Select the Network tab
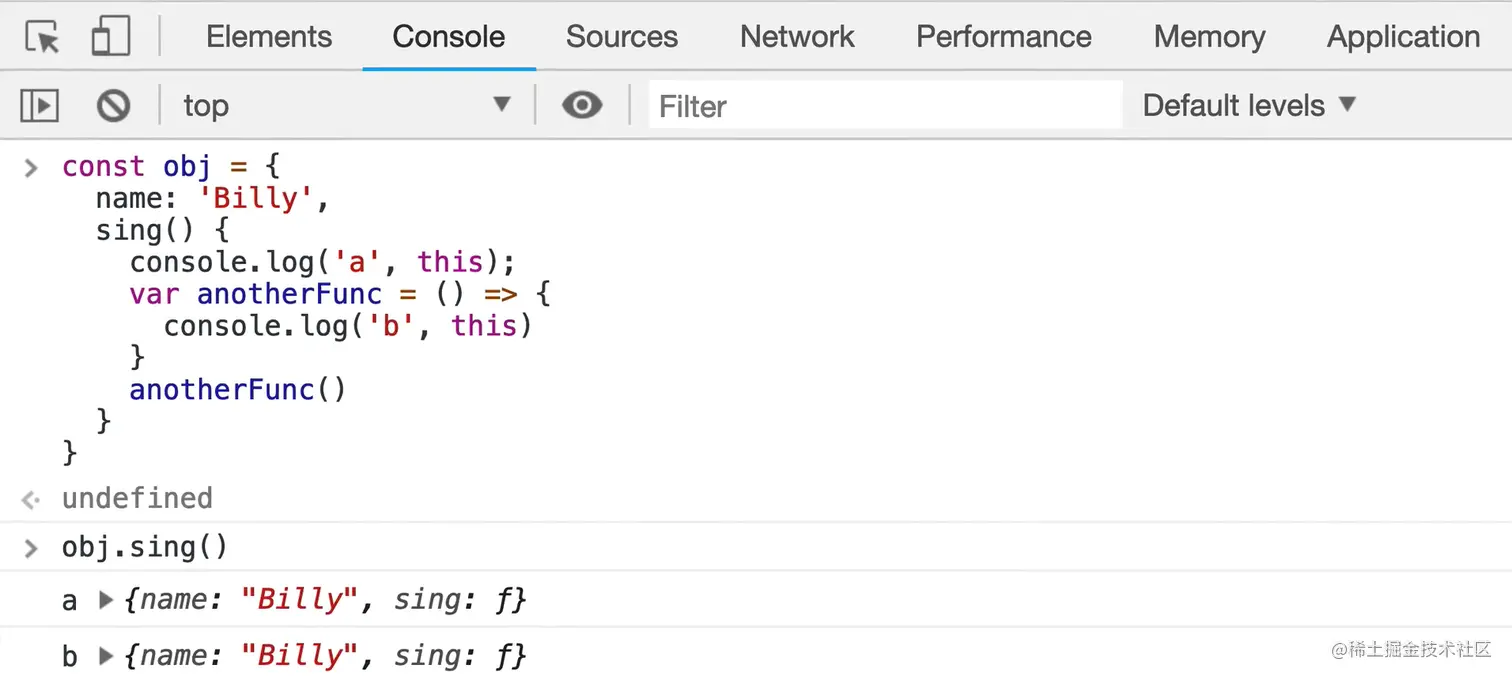Viewport: 1512px width, 680px height. tap(797, 37)
